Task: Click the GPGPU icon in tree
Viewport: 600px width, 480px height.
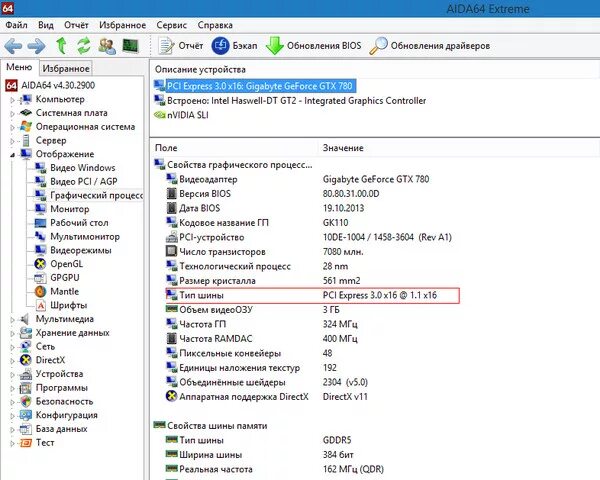Action: point(40,278)
